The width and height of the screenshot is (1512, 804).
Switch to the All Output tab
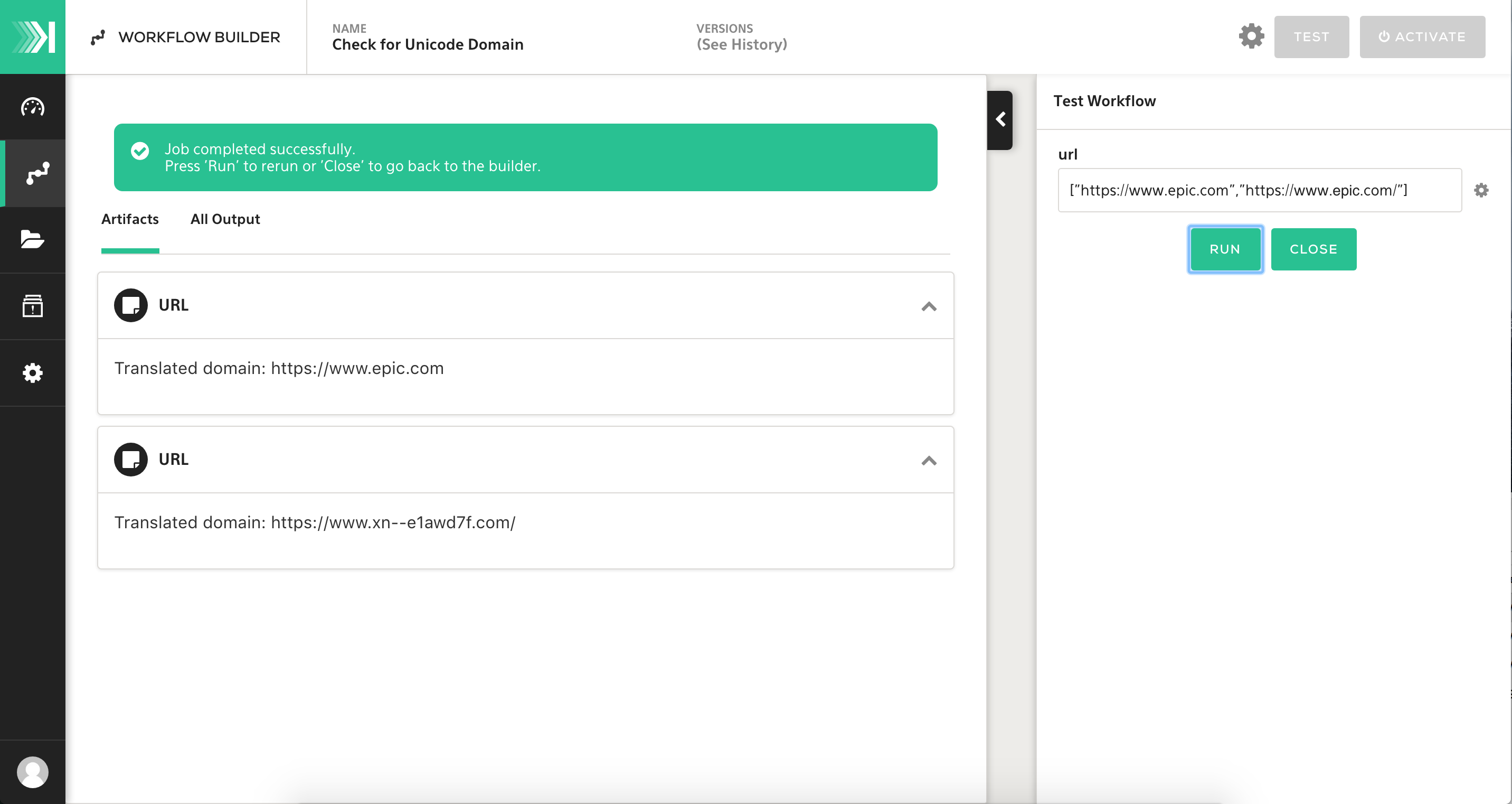(225, 219)
